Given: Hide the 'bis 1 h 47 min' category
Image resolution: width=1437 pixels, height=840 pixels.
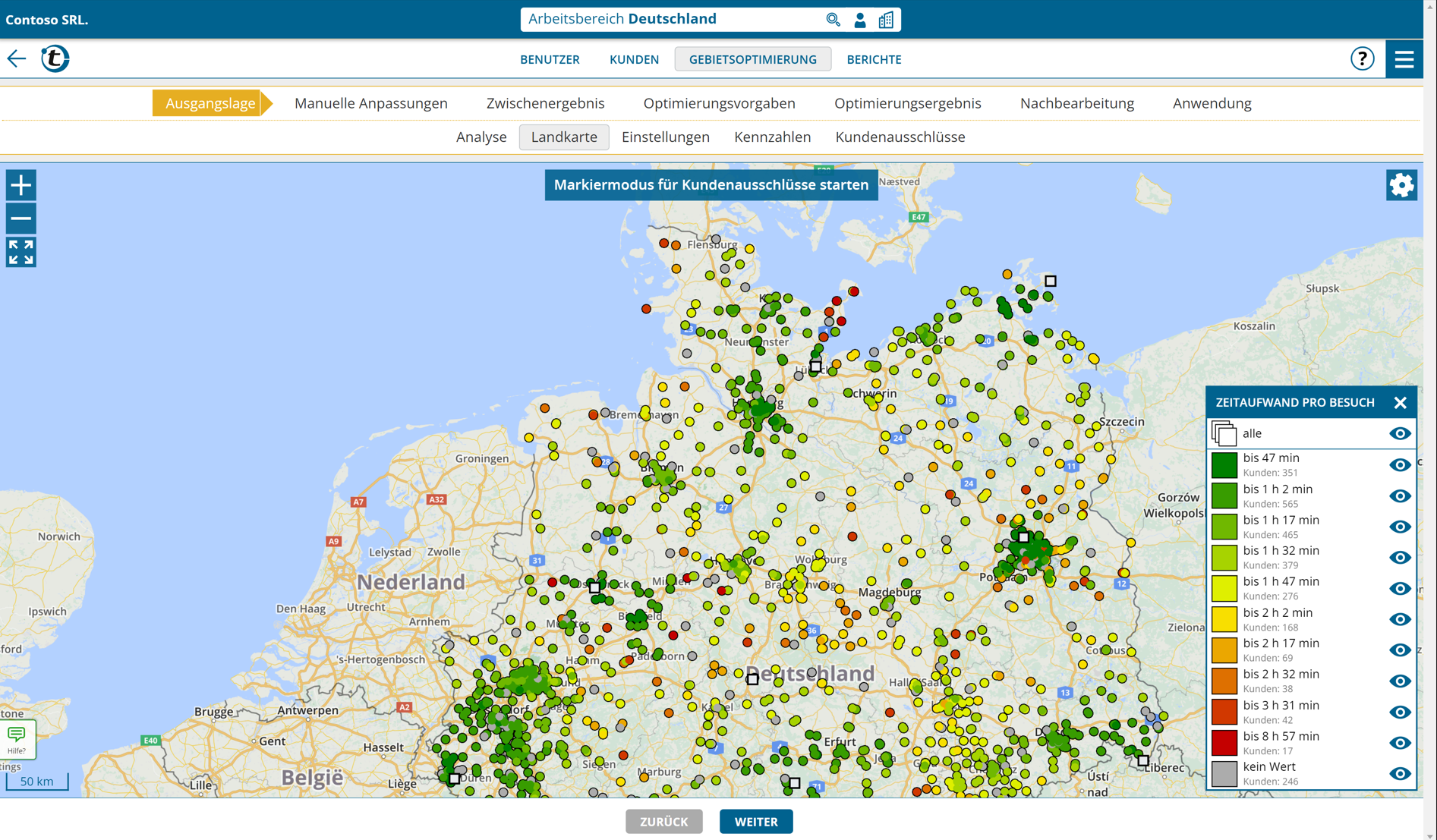Looking at the screenshot, I should (1400, 588).
